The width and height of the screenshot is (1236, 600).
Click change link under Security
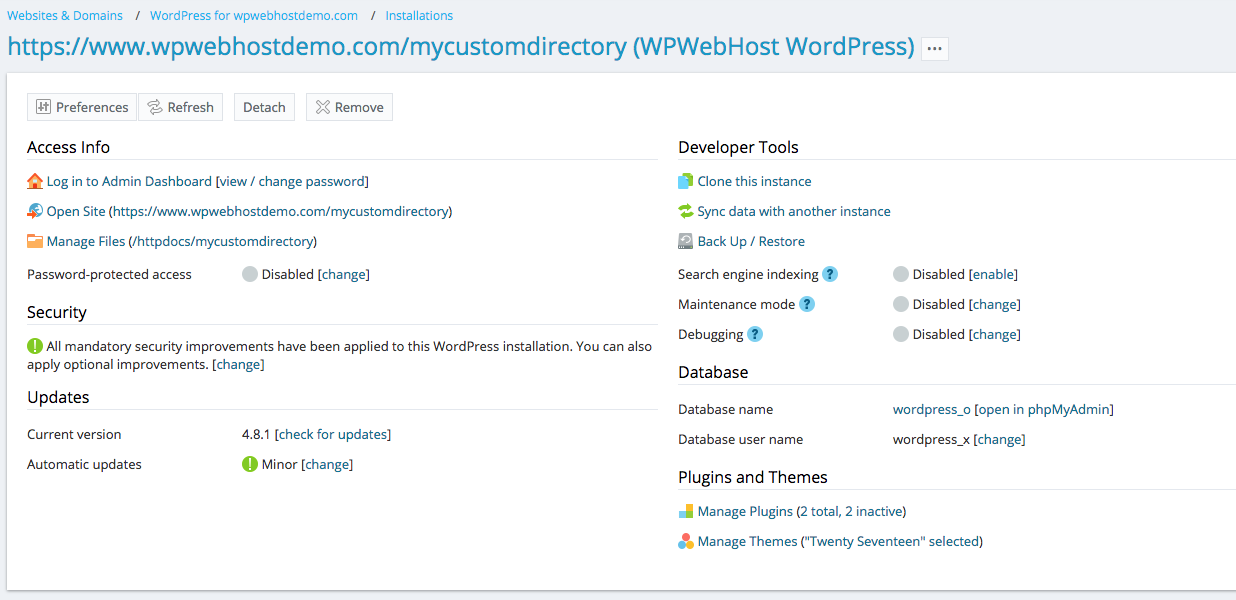coord(238,364)
